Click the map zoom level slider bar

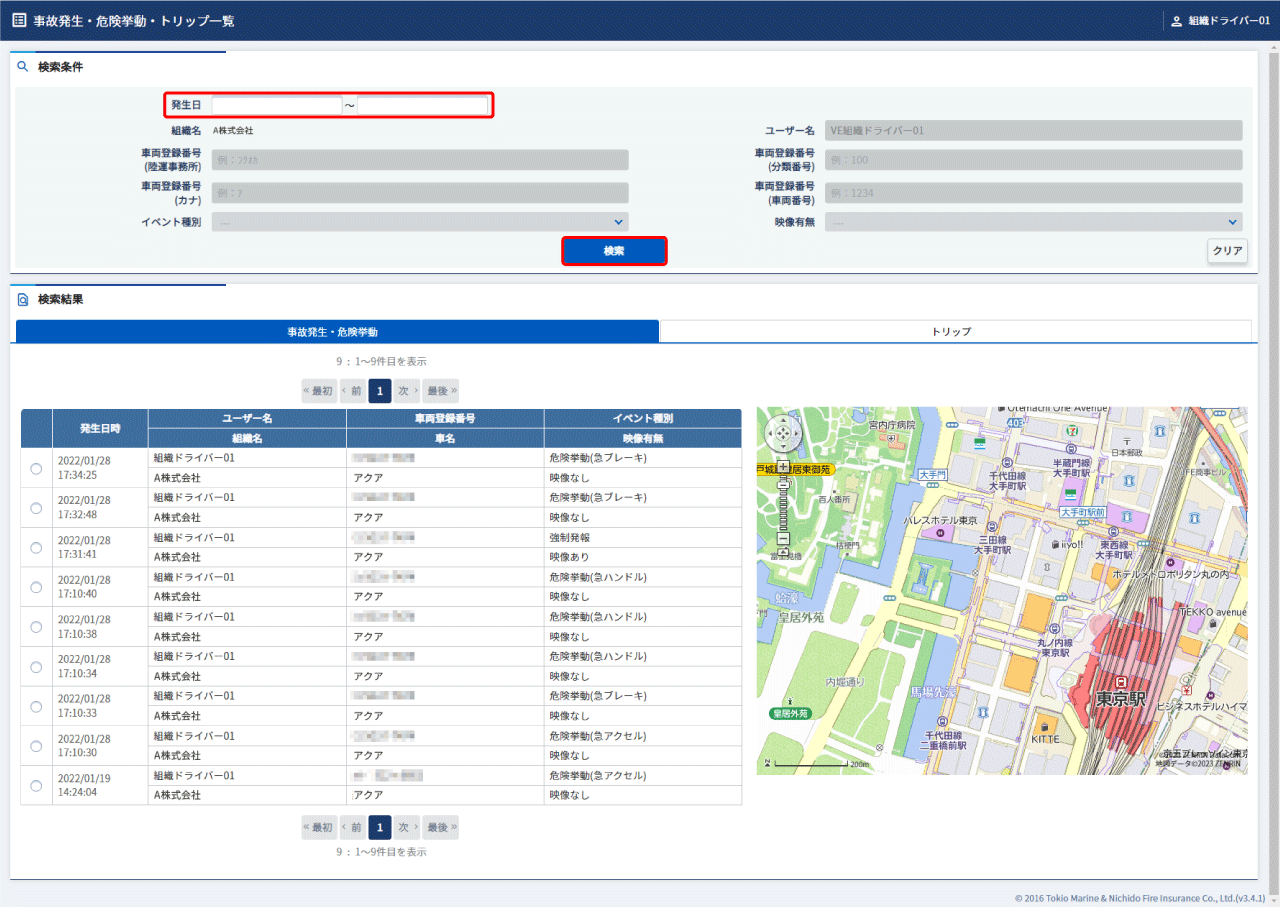pyautogui.click(x=783, y=505)
